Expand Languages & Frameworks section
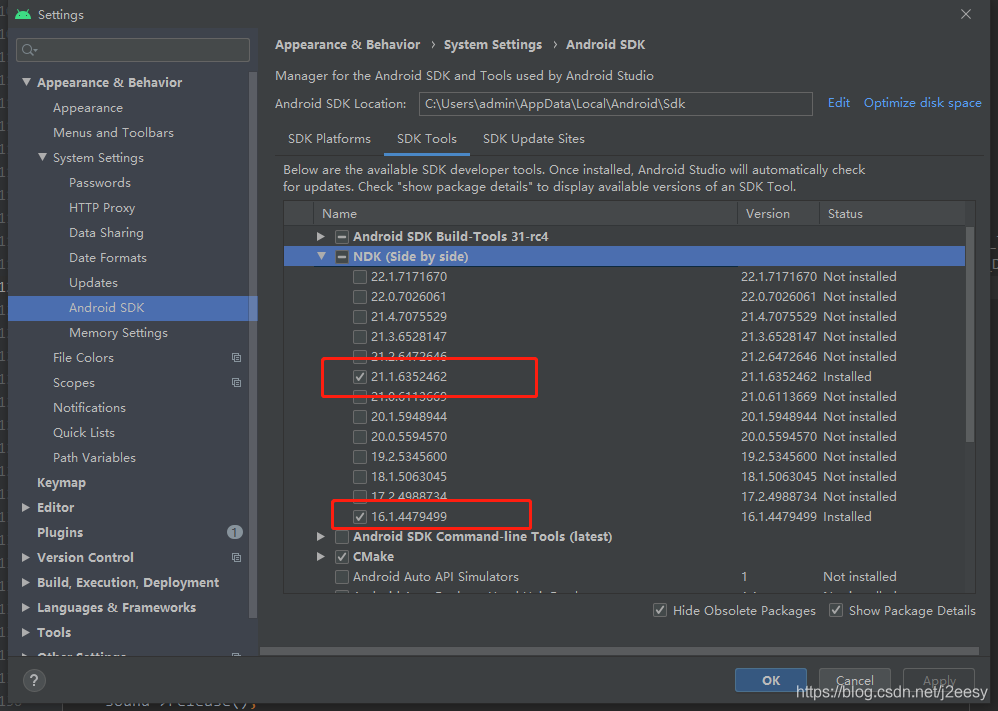 (25, 607)
